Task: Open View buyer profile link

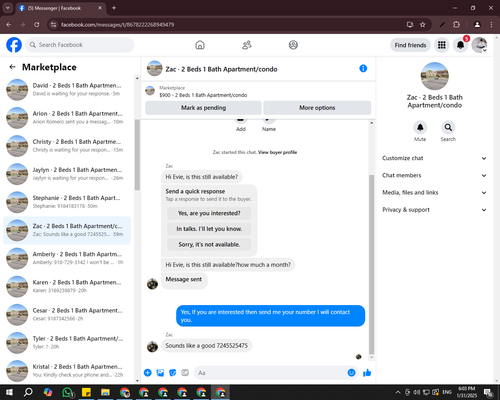Action: (277, 152)
